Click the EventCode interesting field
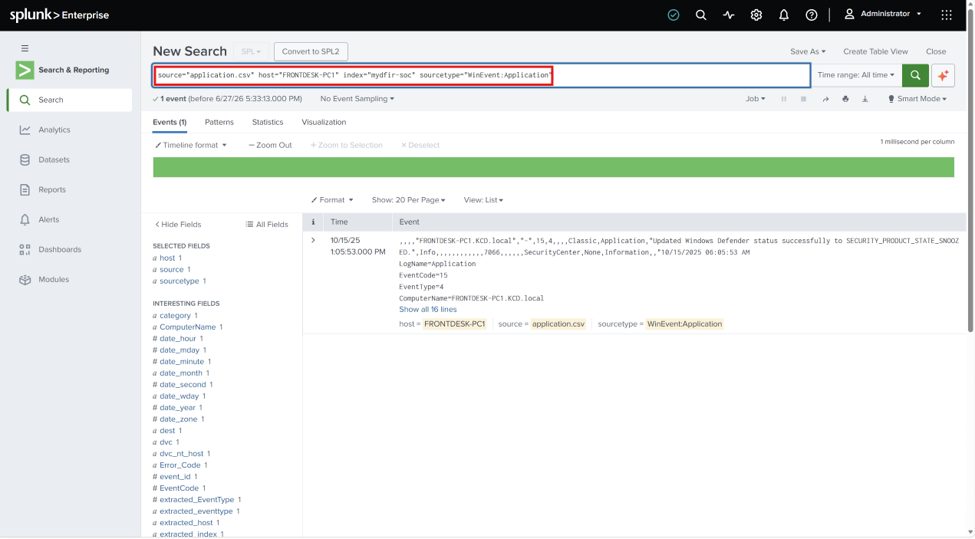This screenshot has height=539, width=975. click(178, 489)
